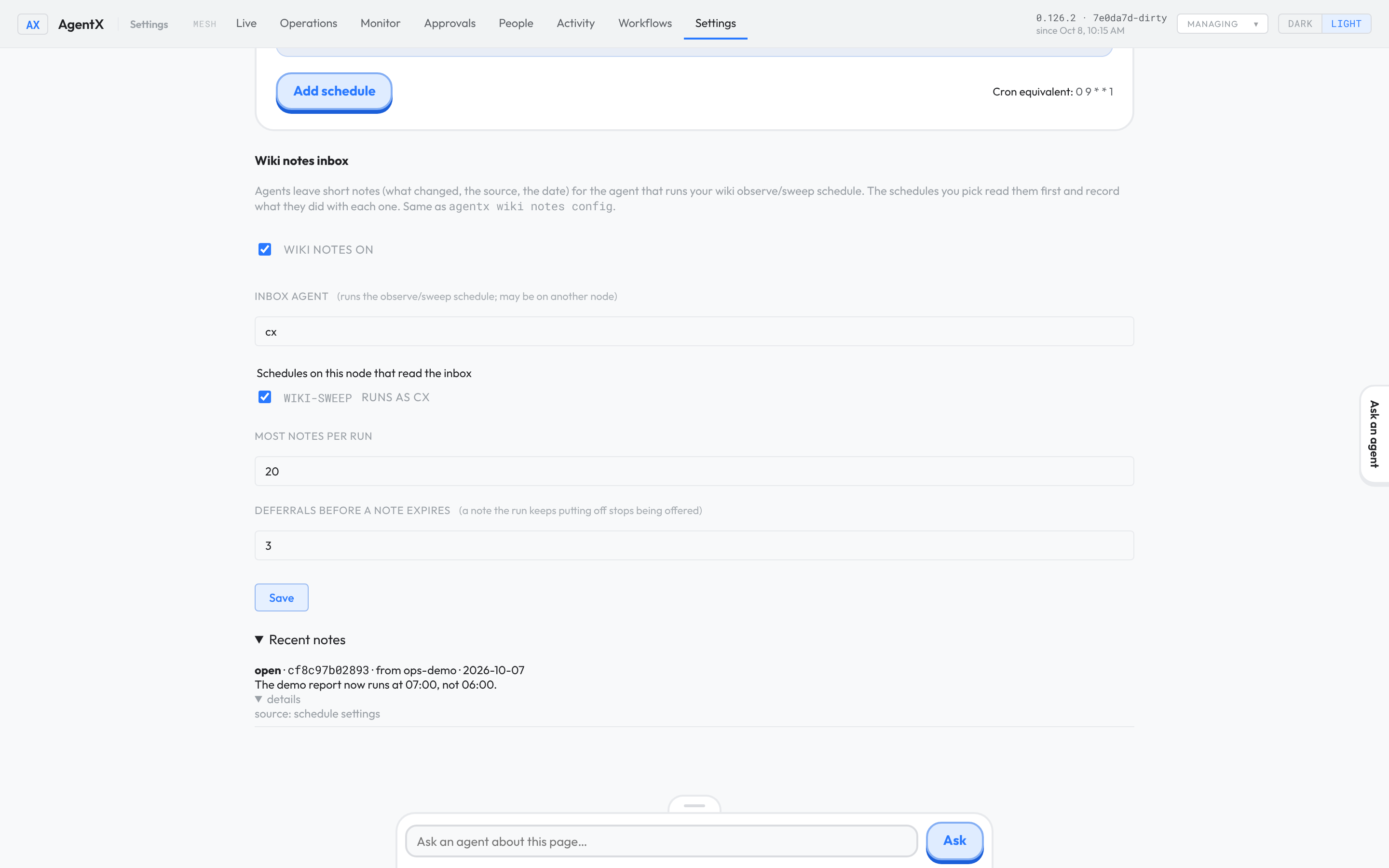Open the Activity tab

pos(576,24)
